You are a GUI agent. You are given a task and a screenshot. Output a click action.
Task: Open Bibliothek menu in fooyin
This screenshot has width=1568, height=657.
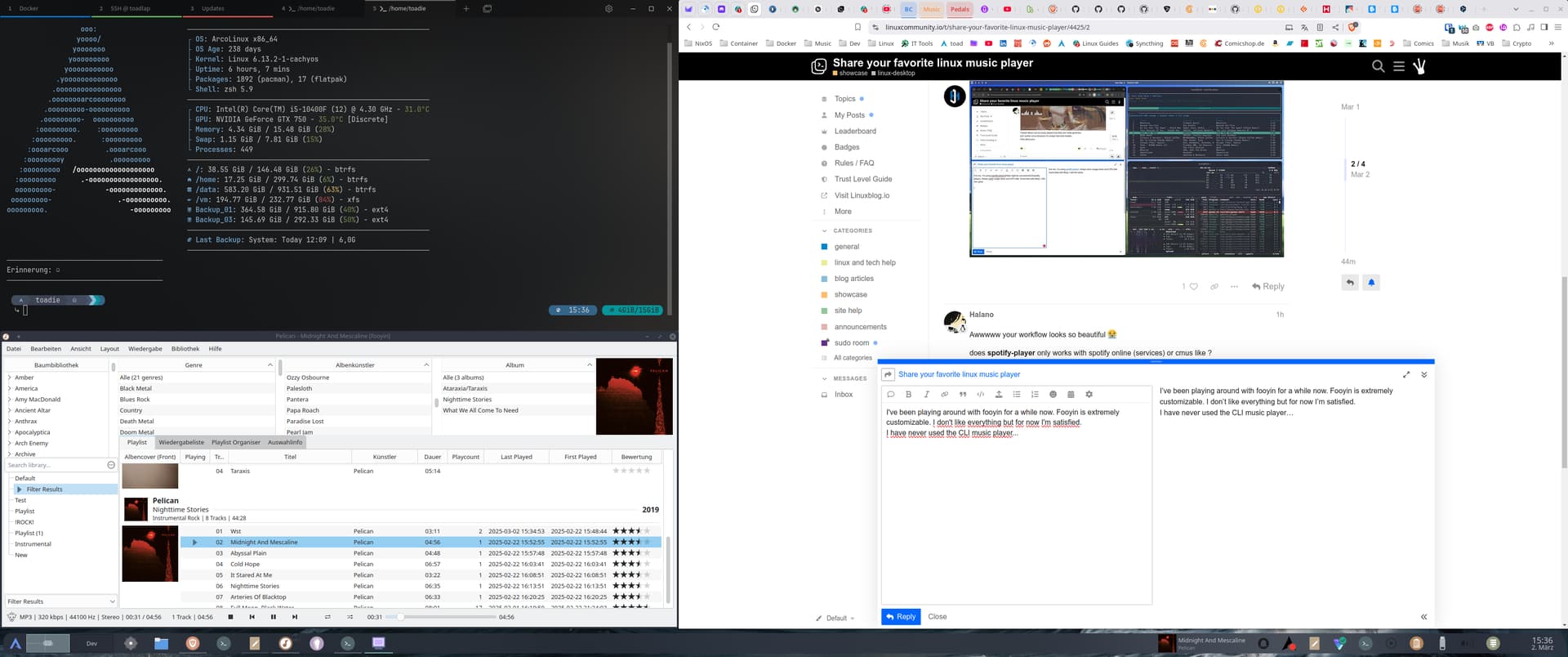185,349
